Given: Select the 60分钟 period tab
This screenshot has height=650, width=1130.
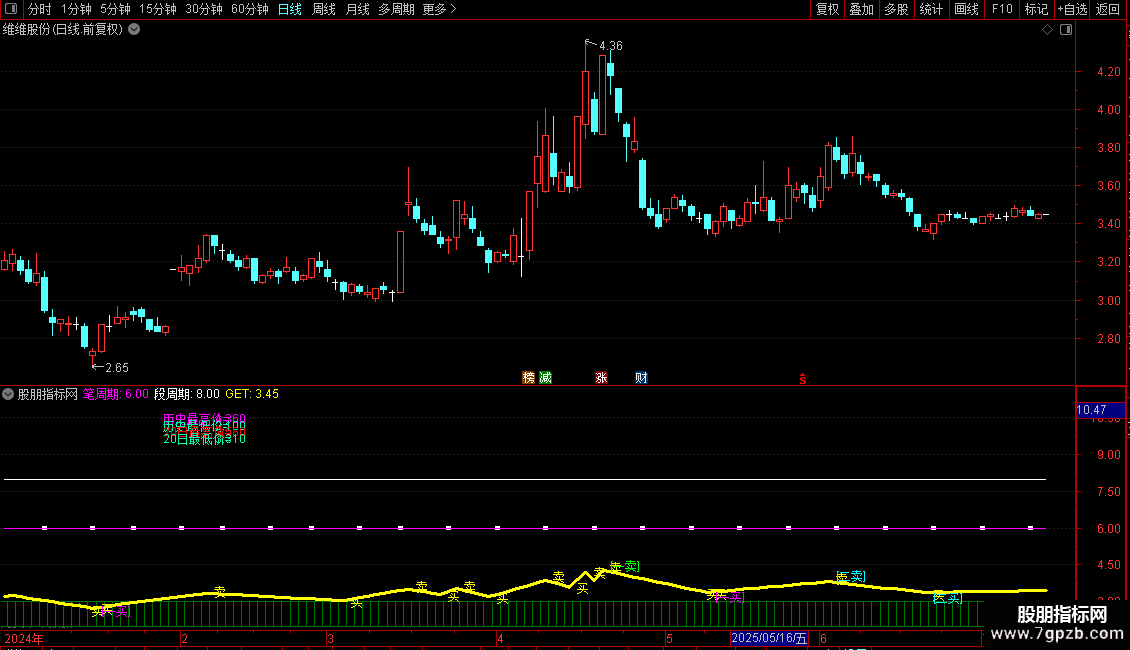Looking at the screenshot, I should click(250, 9).
